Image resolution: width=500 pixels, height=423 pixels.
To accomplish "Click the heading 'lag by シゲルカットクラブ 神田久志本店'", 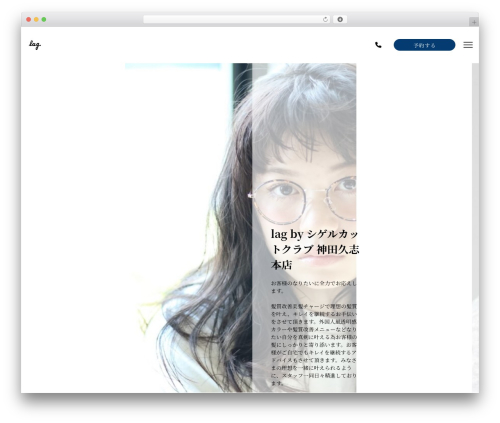I will coord(315,249).
